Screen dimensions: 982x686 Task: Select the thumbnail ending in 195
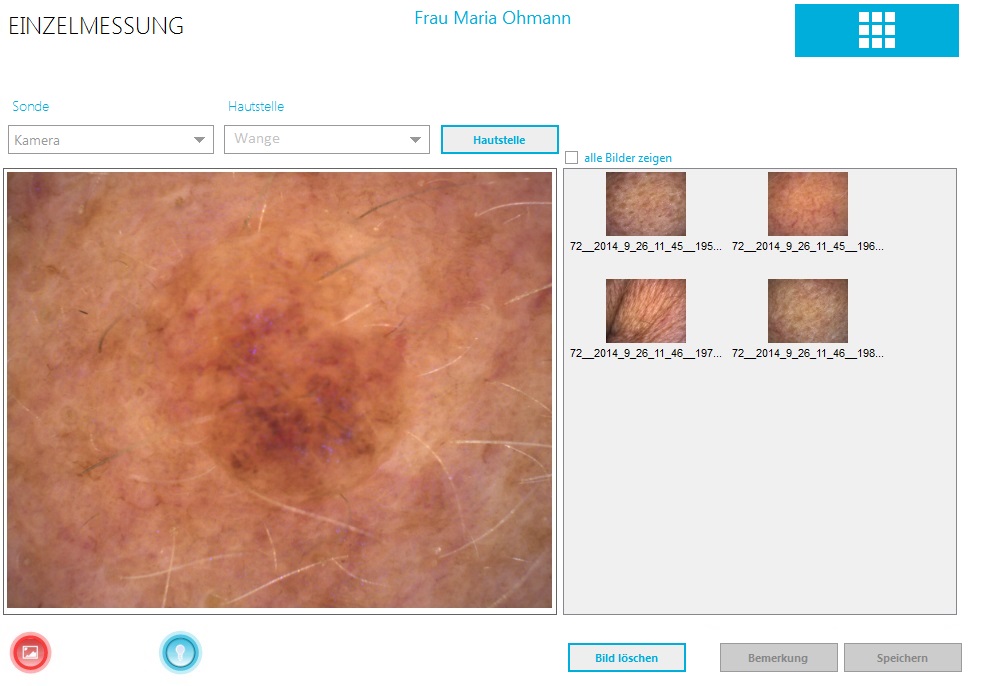click(x=645, y=204)
